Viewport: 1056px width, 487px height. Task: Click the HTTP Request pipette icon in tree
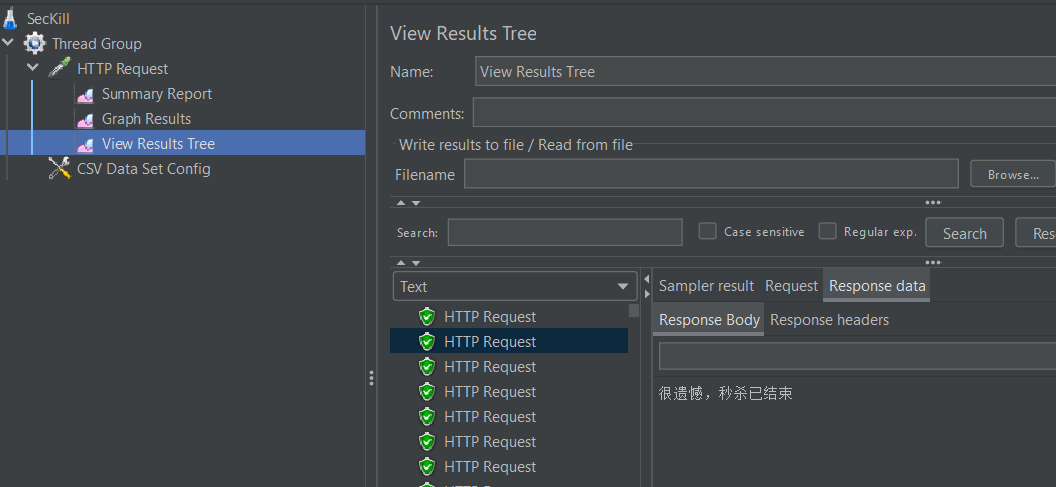[x=59, y=68]
